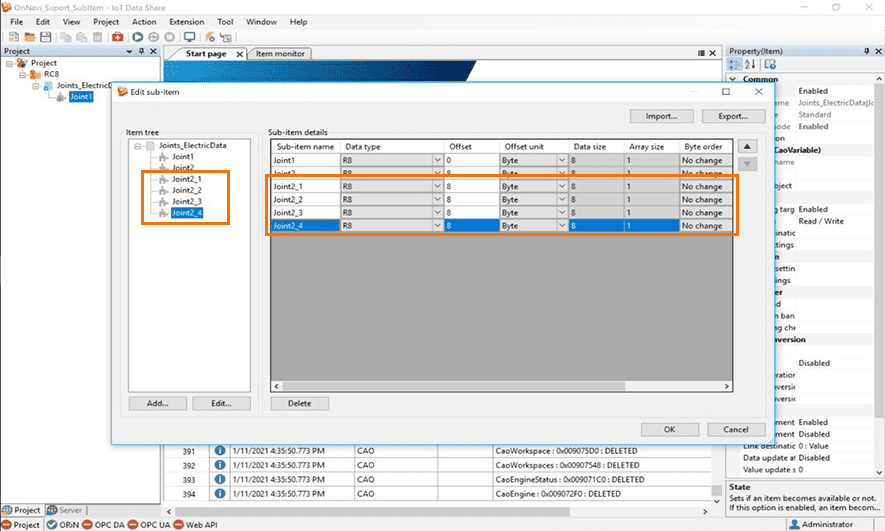This screenshot has width=885, height=531.
Task: Click the Import... button
Action: [x=661, y=116]
